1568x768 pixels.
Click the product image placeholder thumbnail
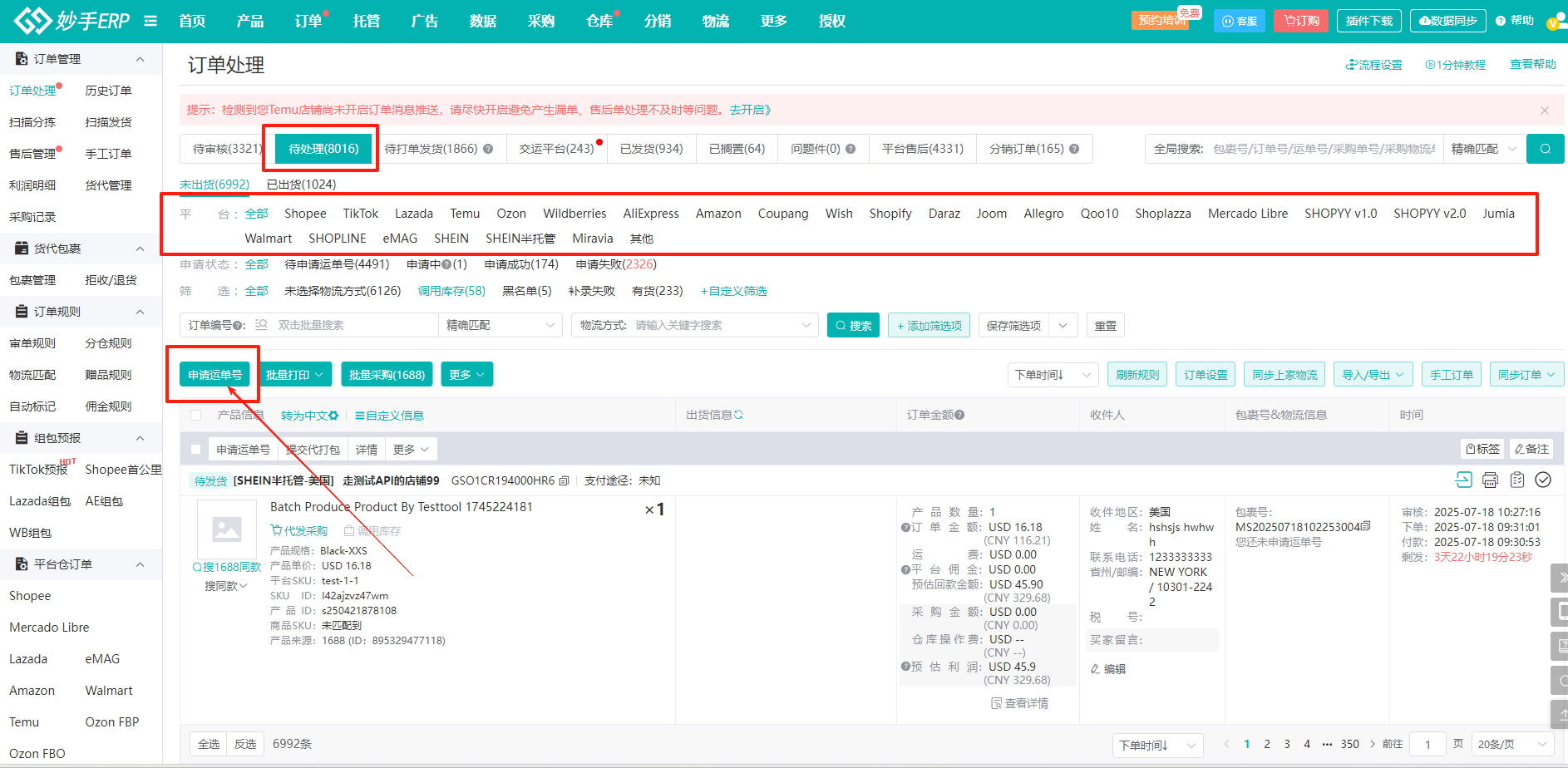[226, 529]
